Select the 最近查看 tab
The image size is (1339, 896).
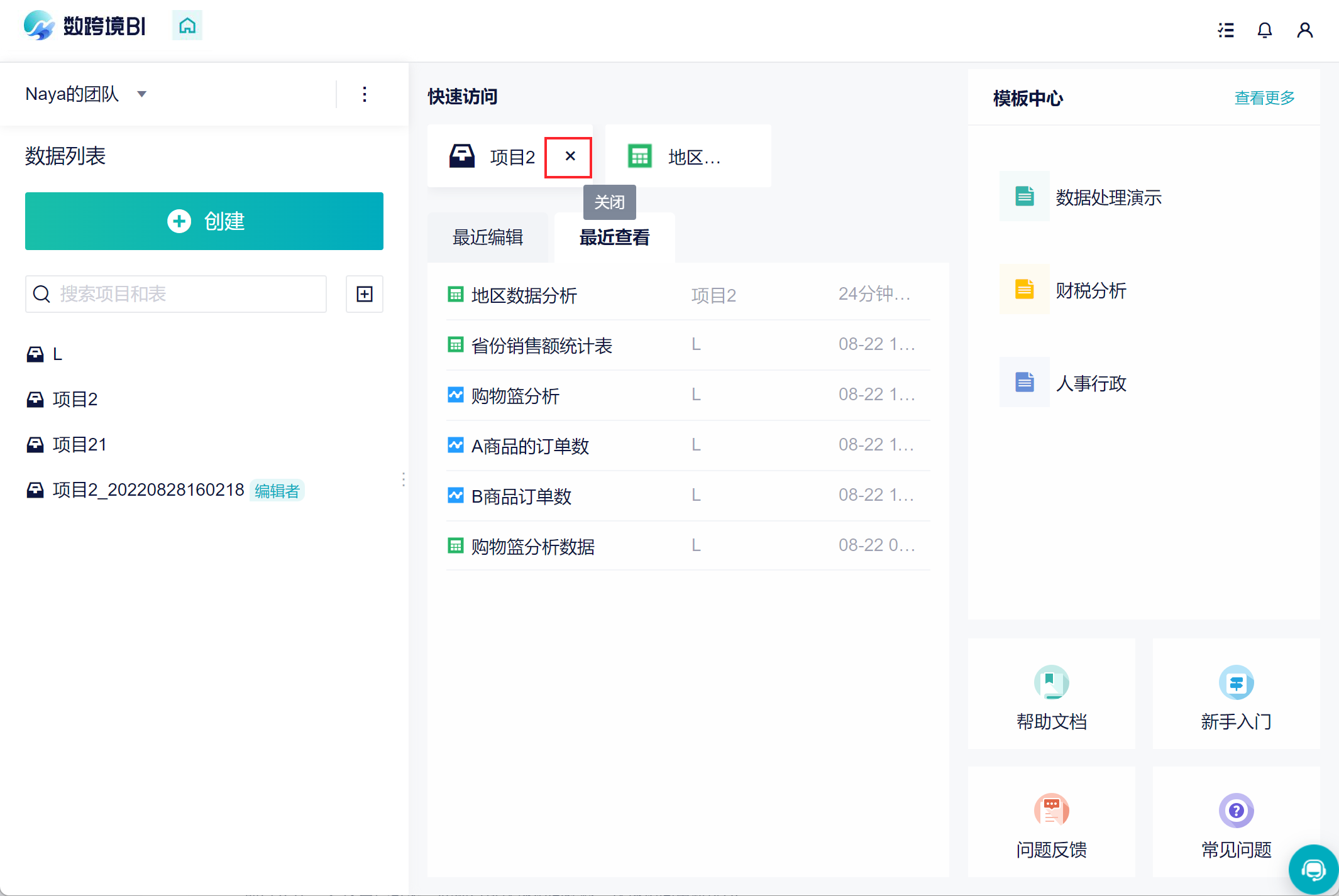pyautogui.click(x=614, y=238)
